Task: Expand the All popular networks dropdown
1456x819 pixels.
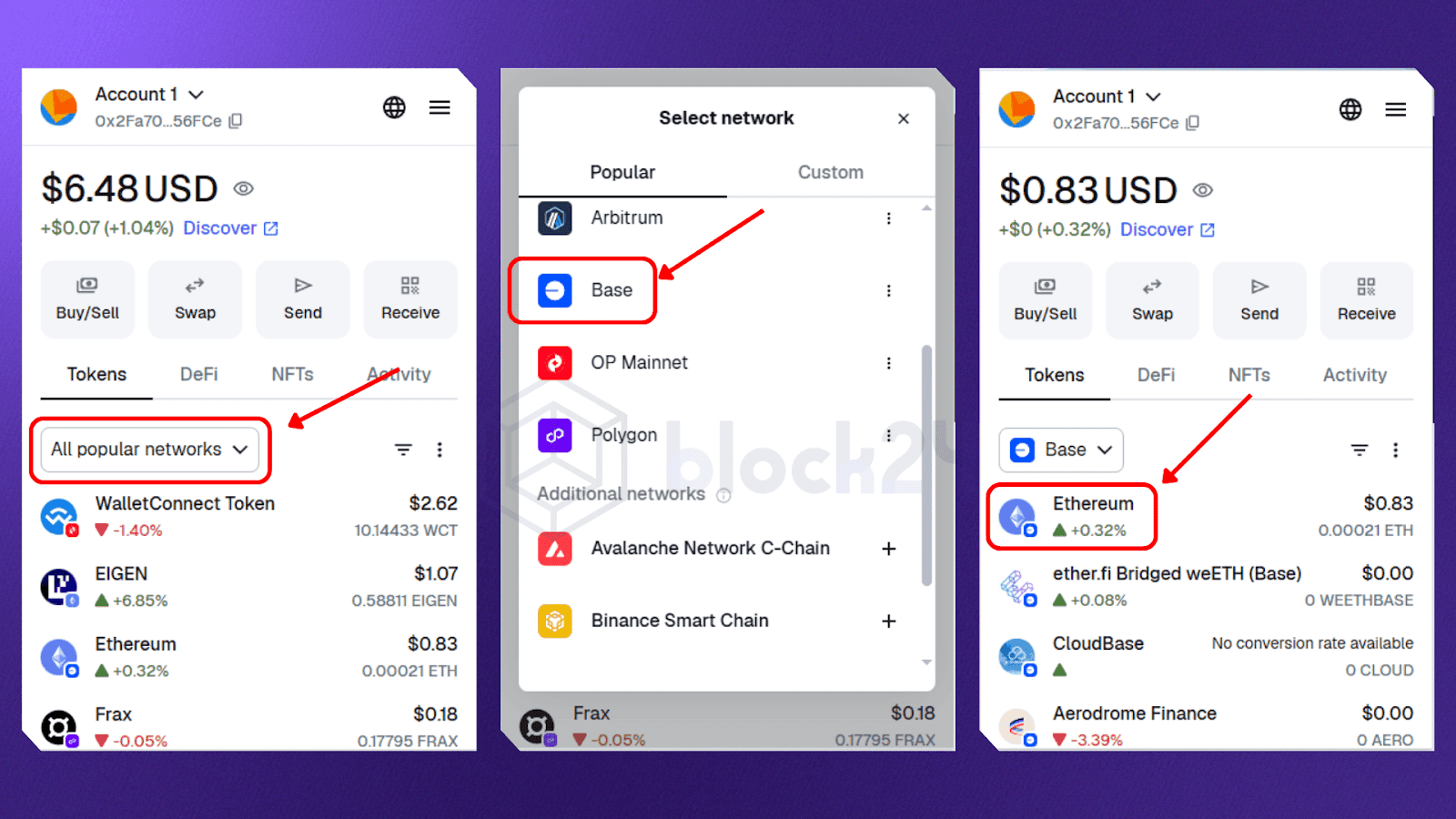Action: [150, 450]
